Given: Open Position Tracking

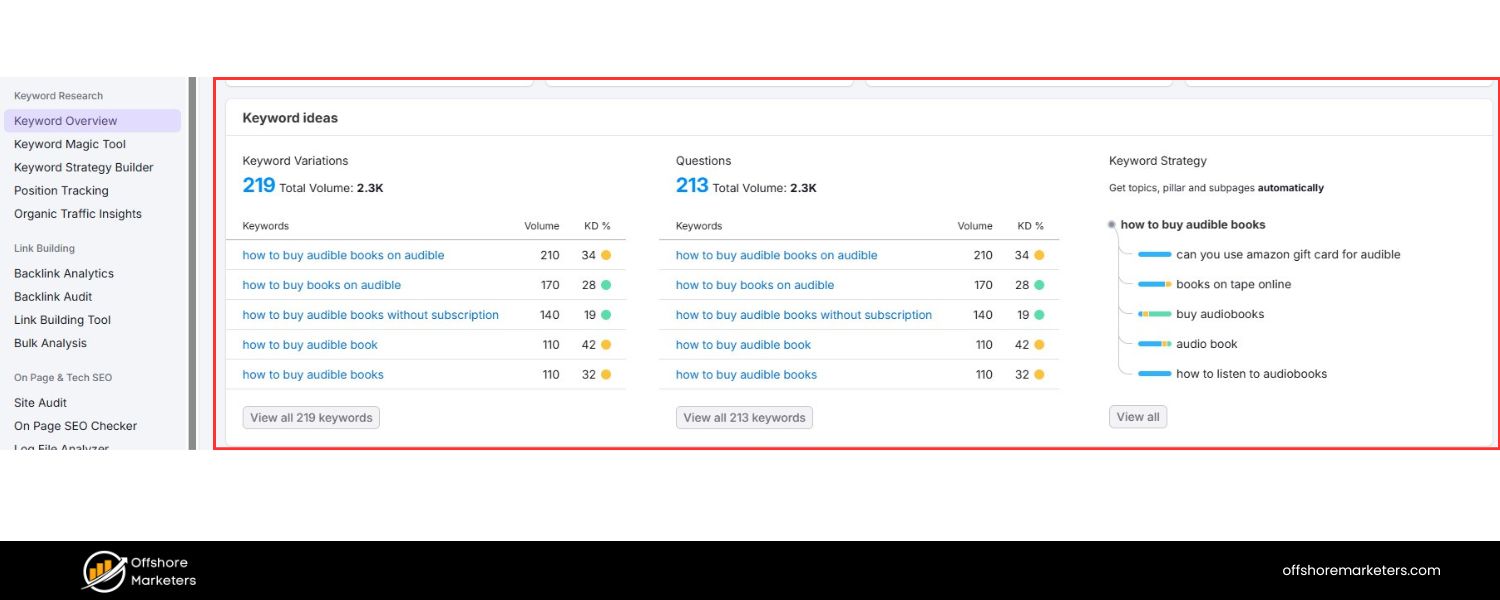Looking at the screenshot, I should pos(63,190).
